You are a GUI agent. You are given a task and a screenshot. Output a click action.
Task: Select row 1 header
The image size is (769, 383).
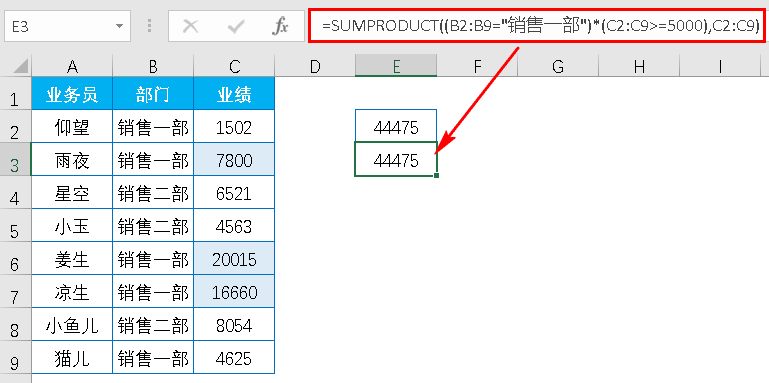coord(15,93)
